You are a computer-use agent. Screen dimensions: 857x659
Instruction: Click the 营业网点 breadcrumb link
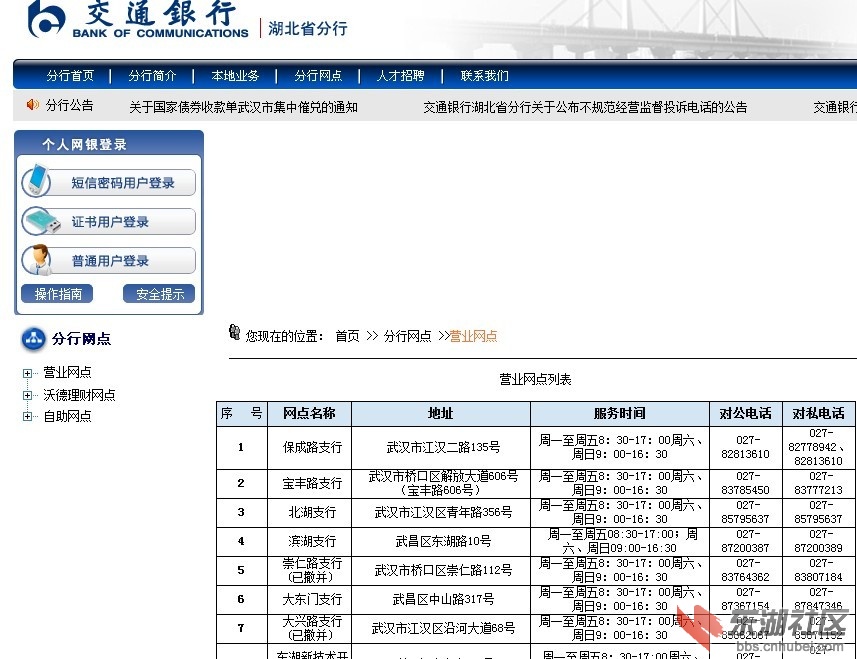tap(473, 336)
